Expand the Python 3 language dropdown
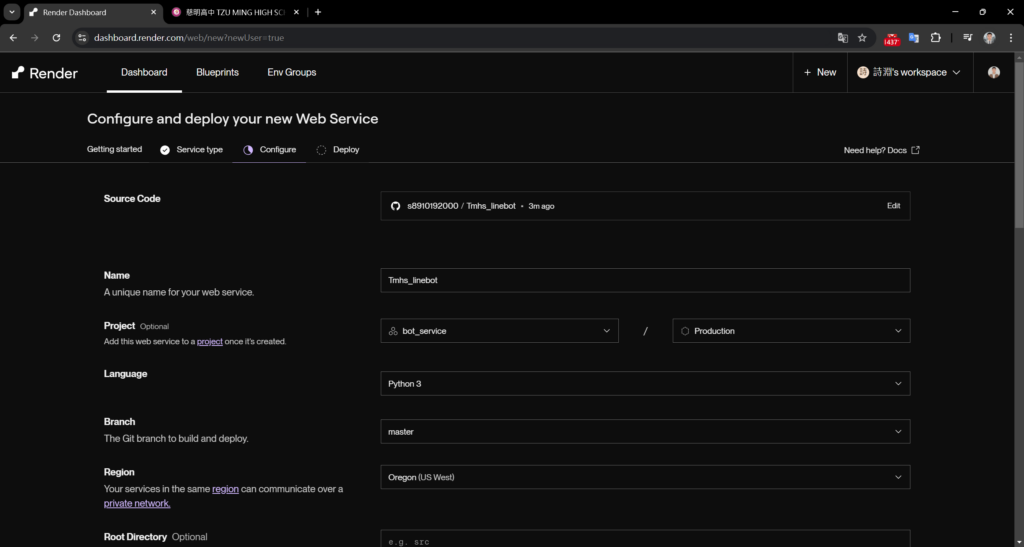1024x547 pixels. [645, 383]
